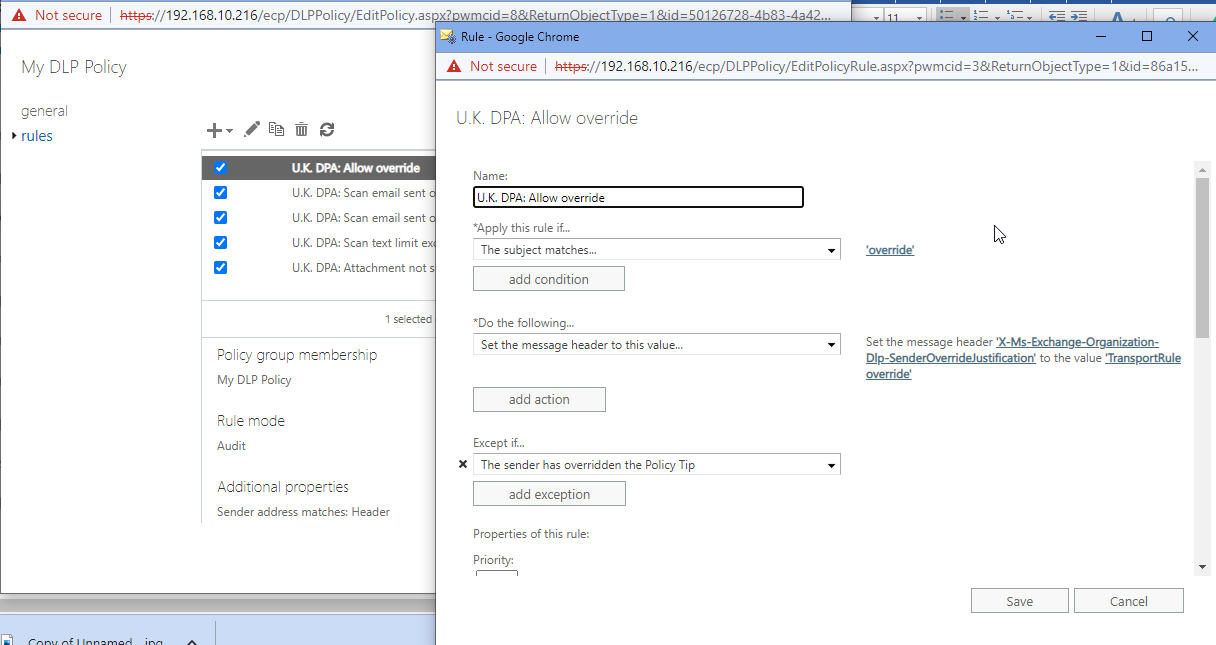Copy the selected rule using copy icon
The height and width of the screenshot is (645, 1216).
coord(277,129)
